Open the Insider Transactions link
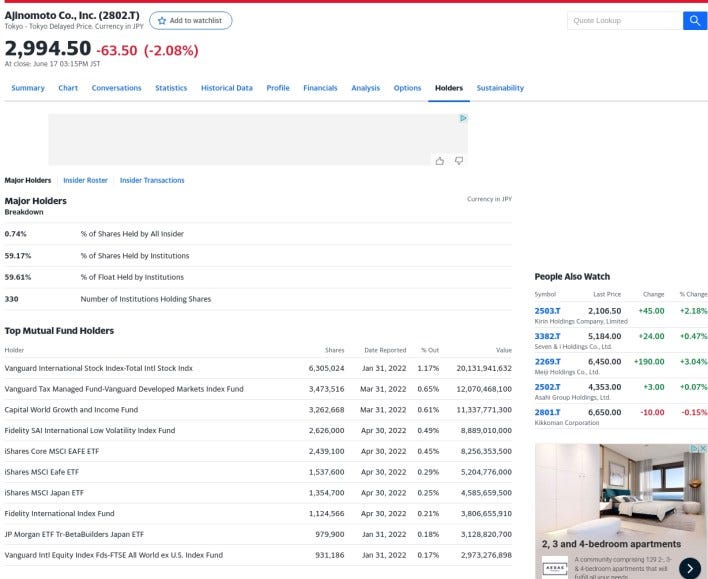The width and height of the screenshot is (708, 579). pyautogui.click(x=152, y=180)
